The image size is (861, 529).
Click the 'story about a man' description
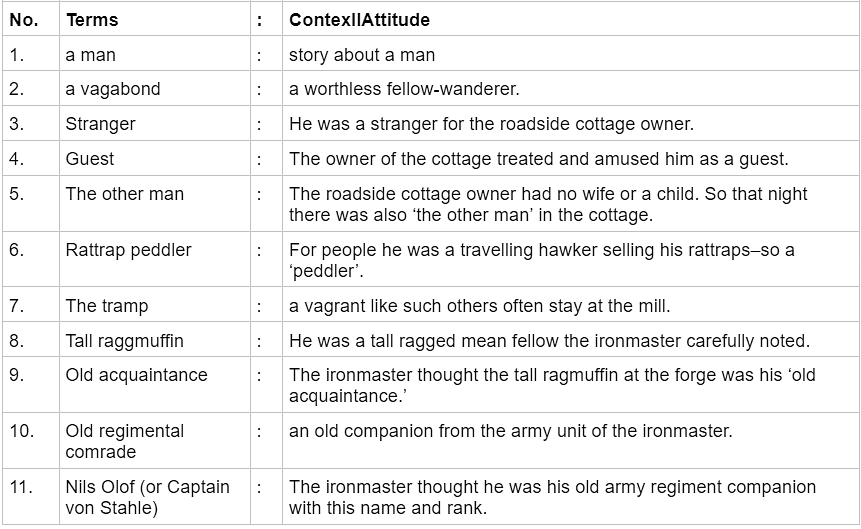point(362,54)
